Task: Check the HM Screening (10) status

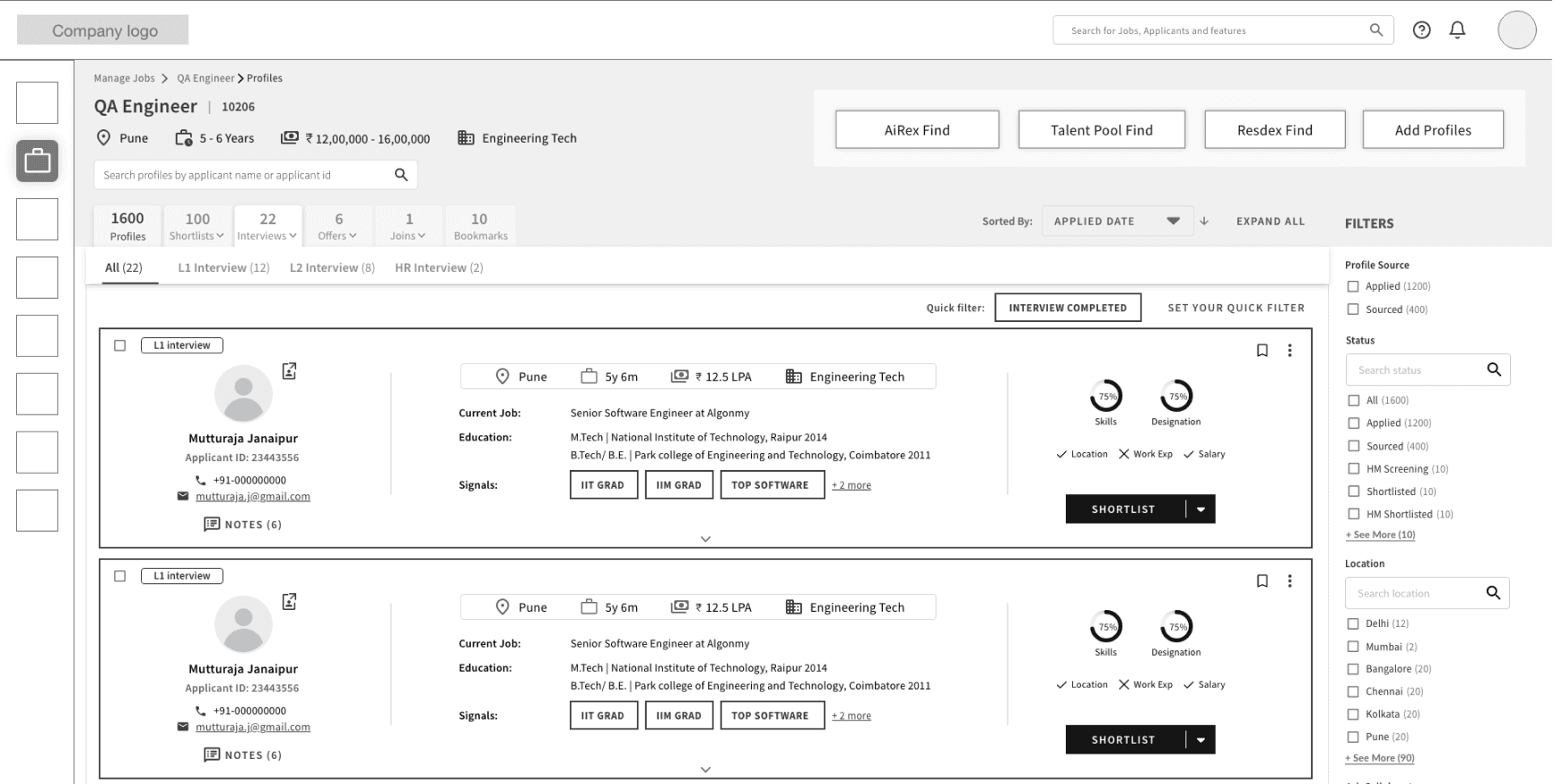Action: [x=1354, y=468]
